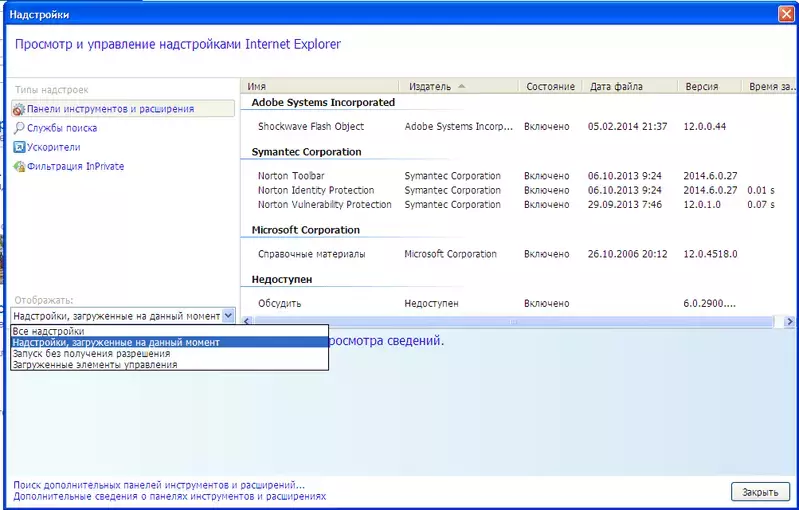Image resolution: width=799 pixels, height=510 pixels.
Task: Select Справочные материалы add-on row
Action: [311, 254]
